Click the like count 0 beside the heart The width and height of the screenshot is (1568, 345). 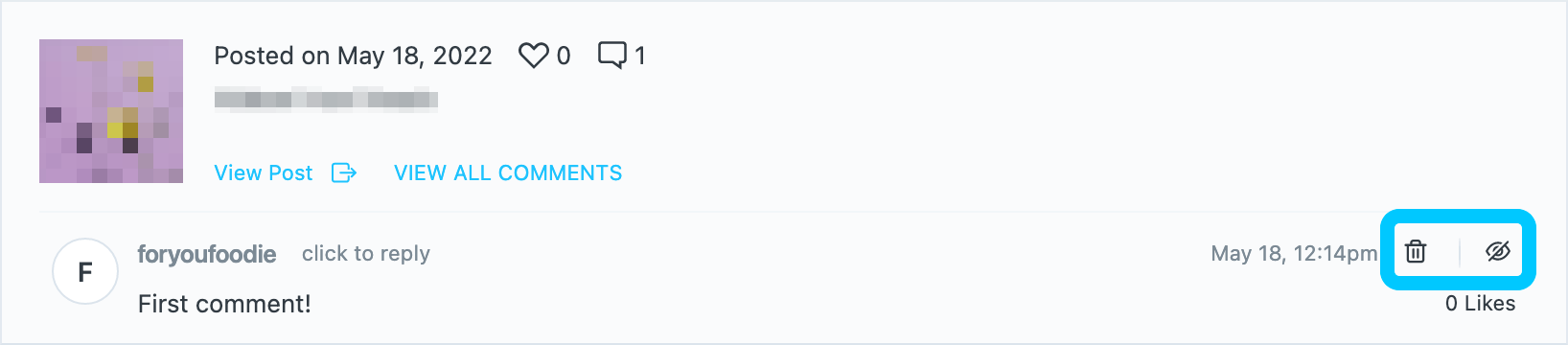pos(564,56)
